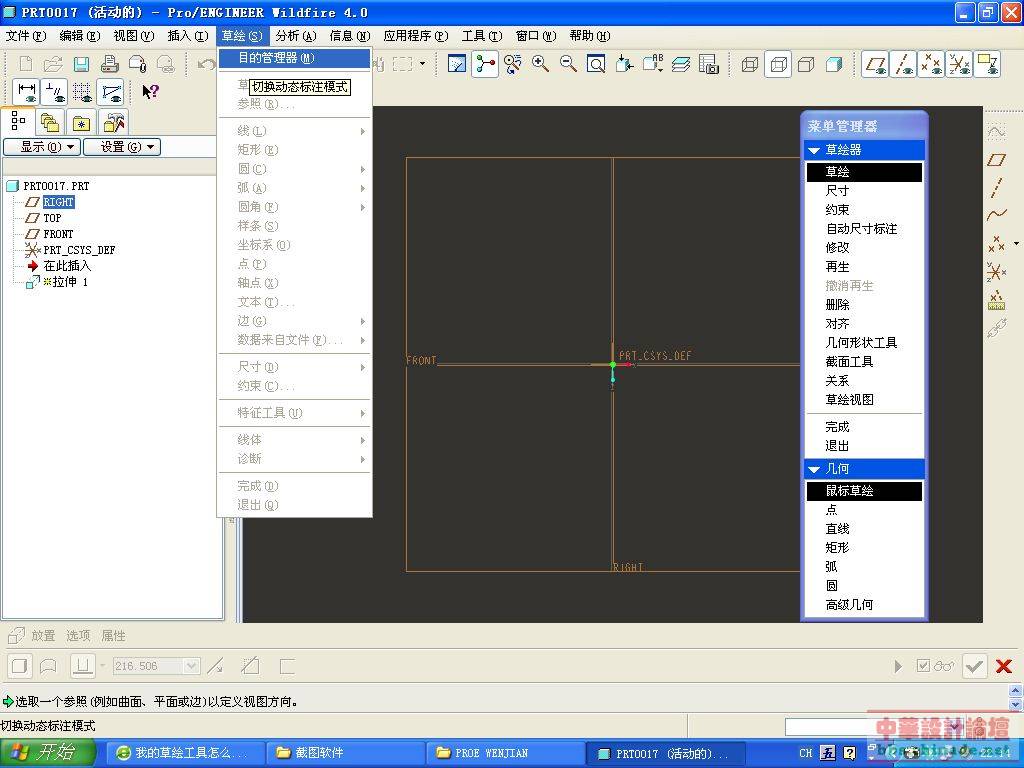Click the 开始 Start button
Image resolution: width=1024 pixels, height=768 pixels.
47,753
